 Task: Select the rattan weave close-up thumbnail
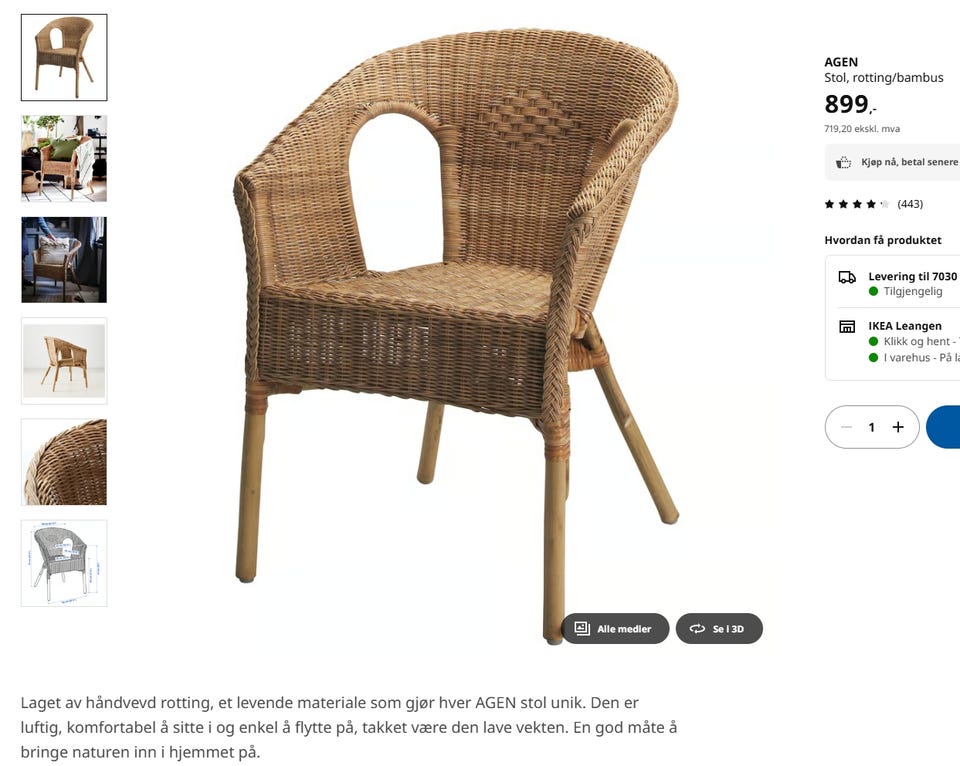[64, 462]
